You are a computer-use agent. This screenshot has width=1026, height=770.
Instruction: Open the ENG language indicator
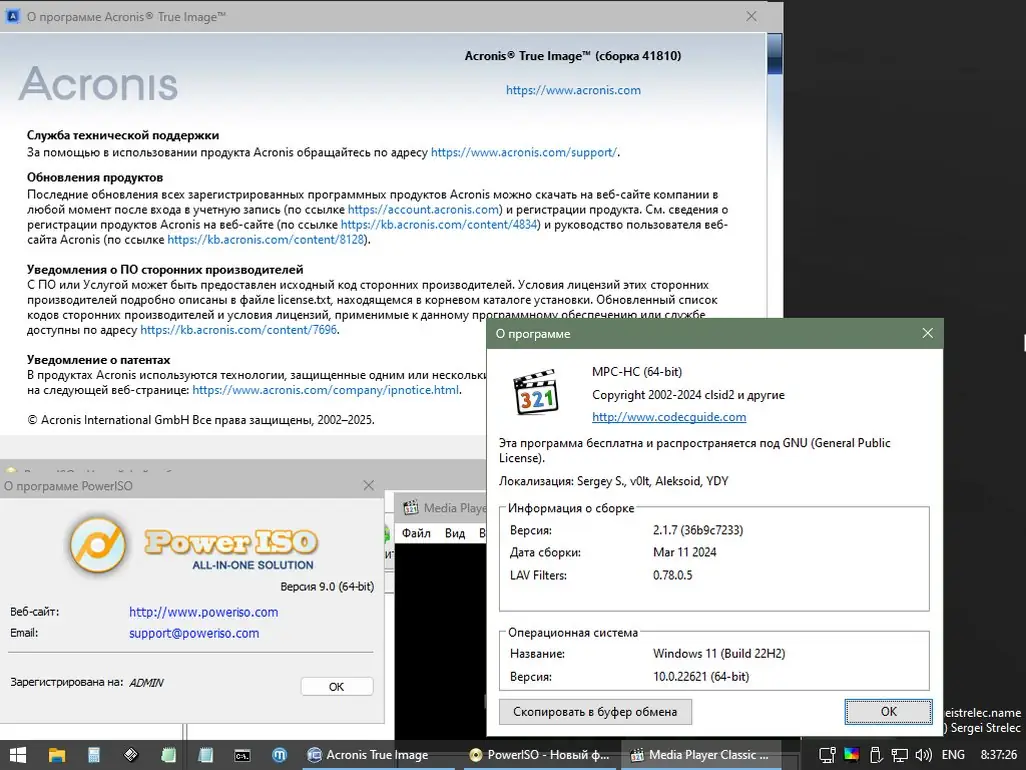pos(953,755)
